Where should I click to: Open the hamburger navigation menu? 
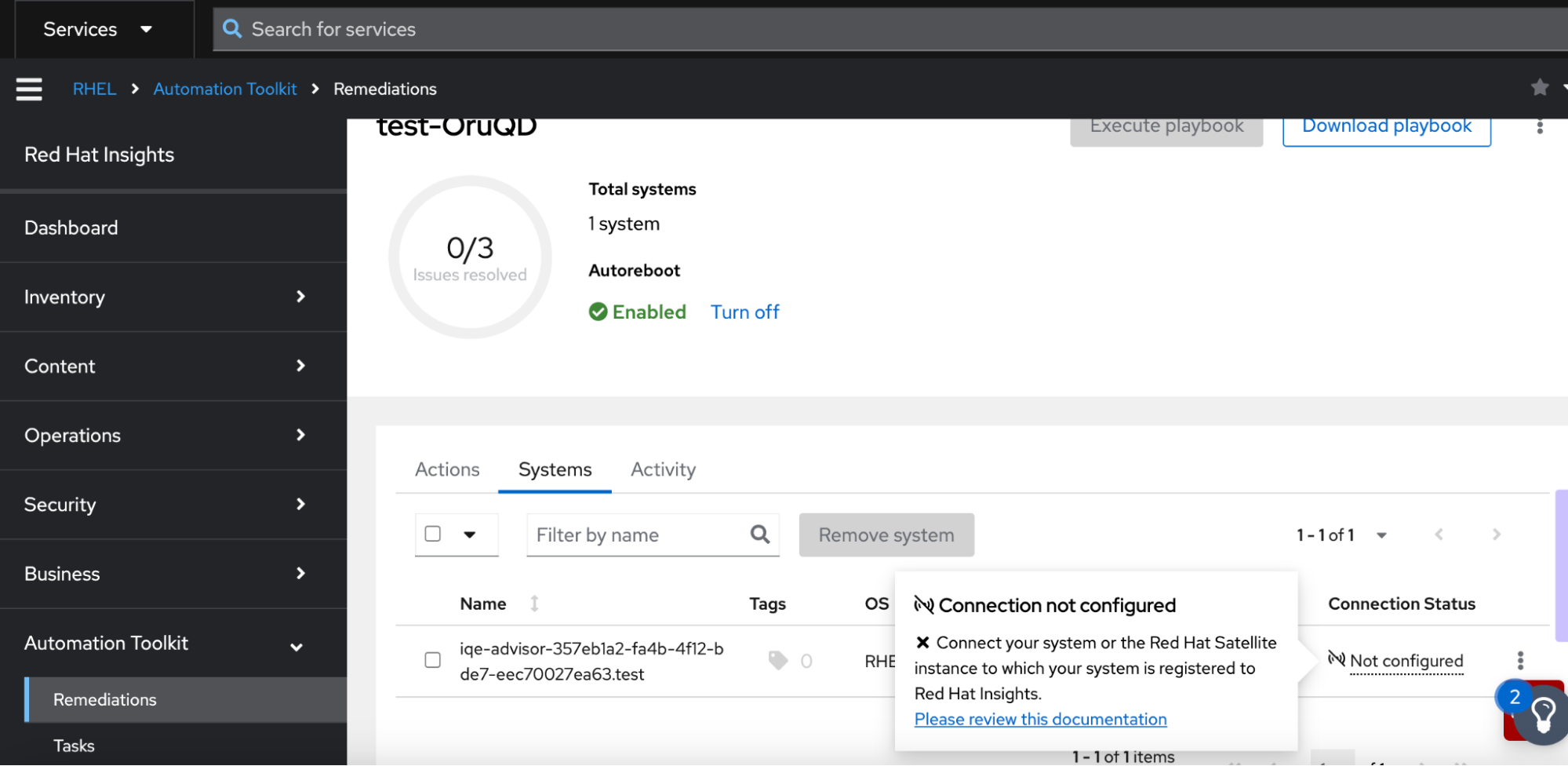[29, 89]
